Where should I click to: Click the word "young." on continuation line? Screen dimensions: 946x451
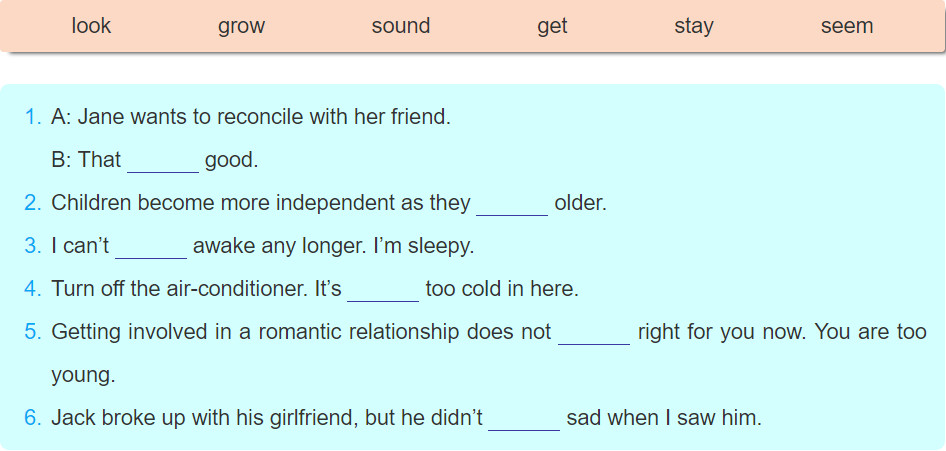click(83, 376)
